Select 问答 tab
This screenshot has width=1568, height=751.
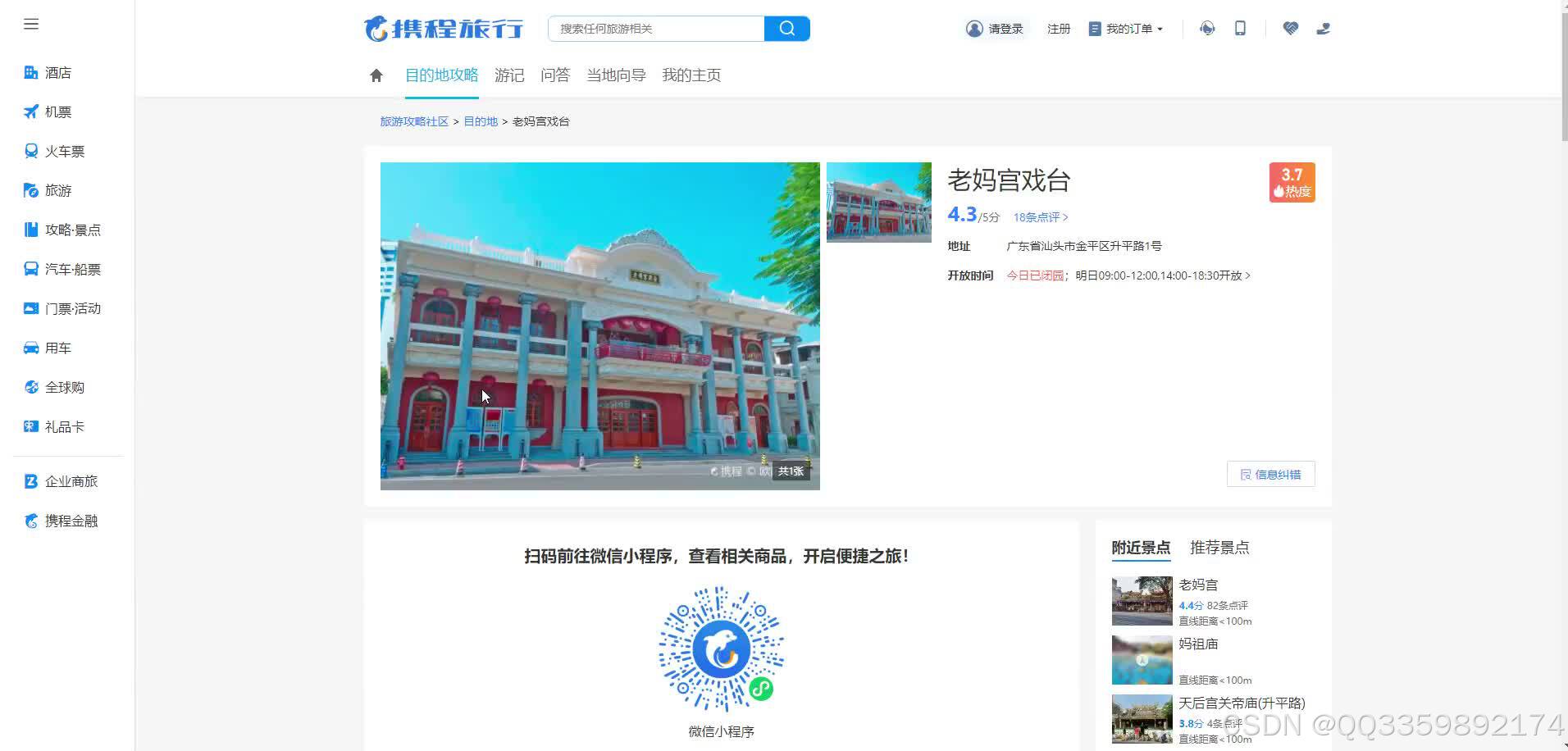pos(555,75)
